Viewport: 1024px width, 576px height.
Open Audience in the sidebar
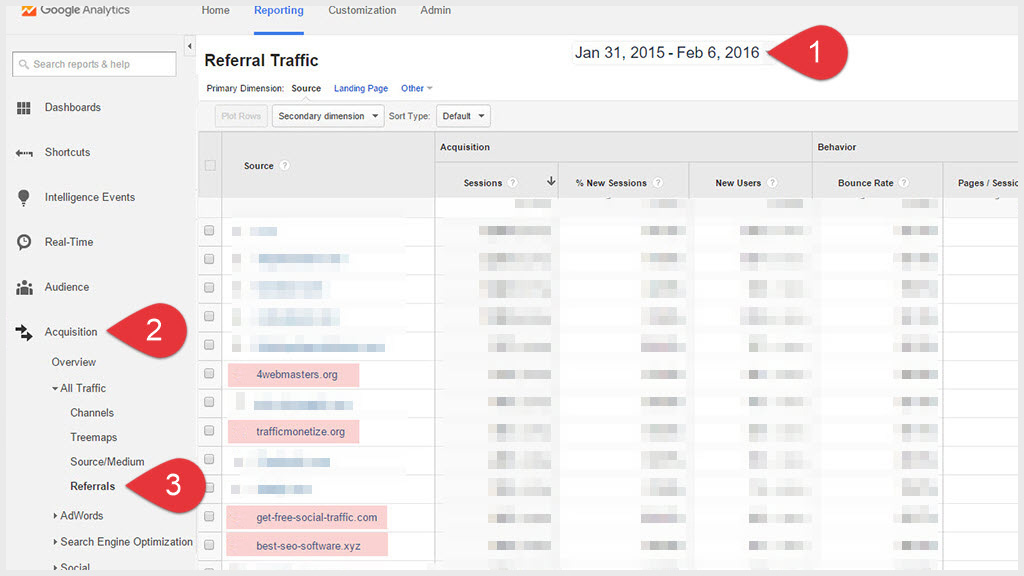tap(67, 287)
